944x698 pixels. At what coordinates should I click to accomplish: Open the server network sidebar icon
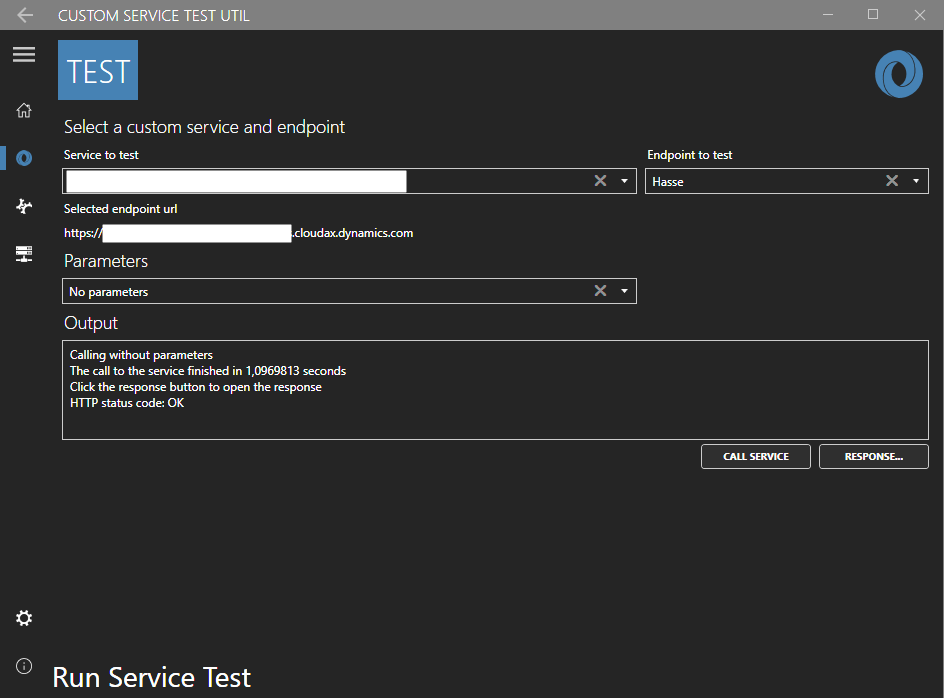24,254
